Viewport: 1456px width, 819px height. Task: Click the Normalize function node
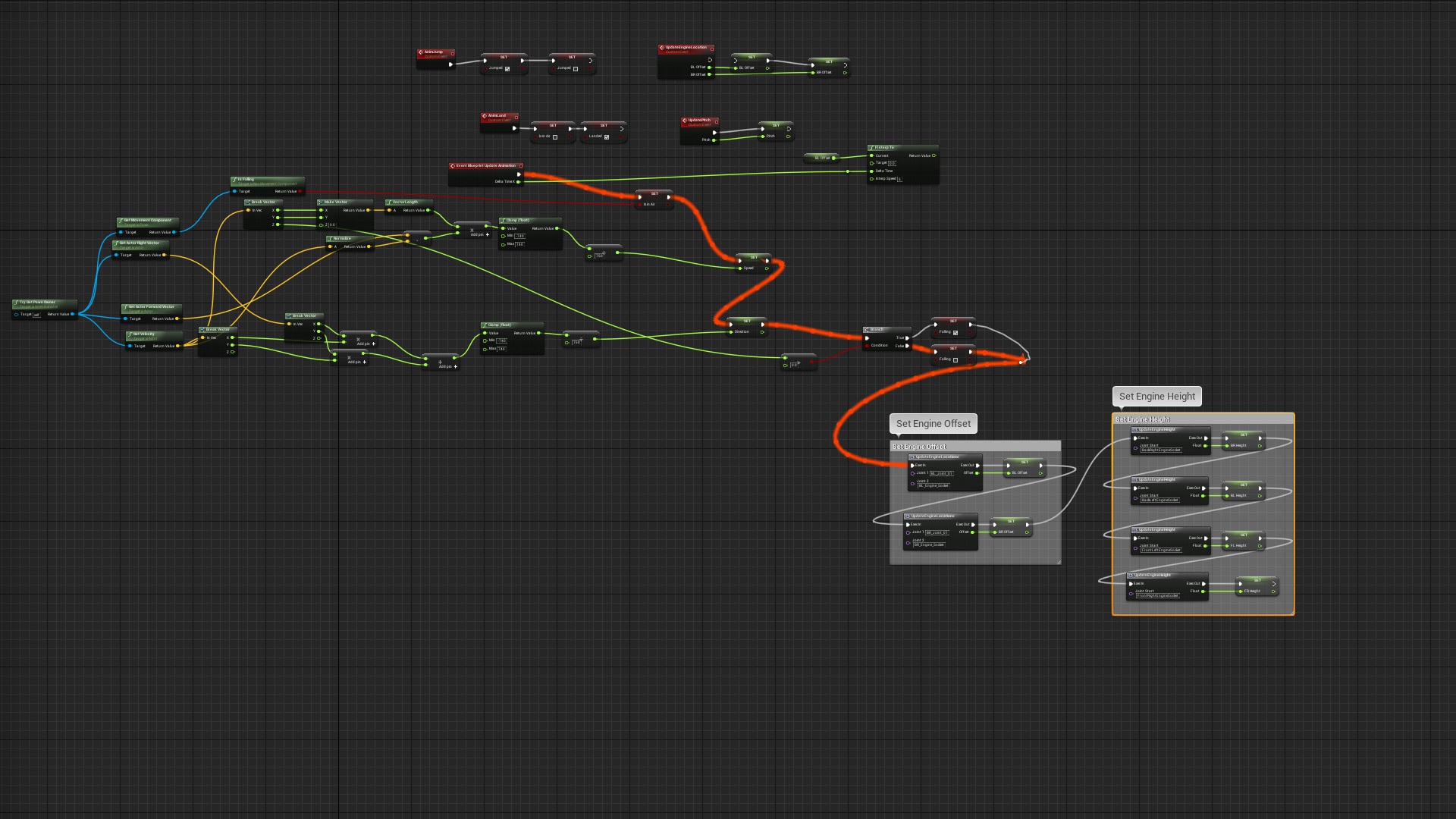343,238
